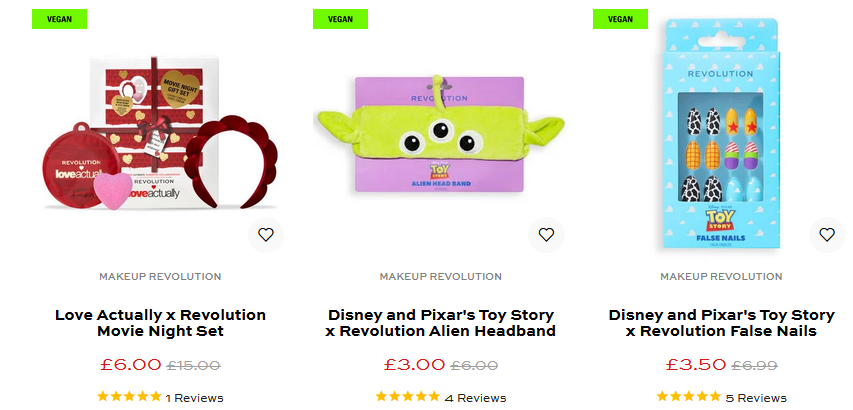Open Love Actually Movie Night Set image

point(160,132)
